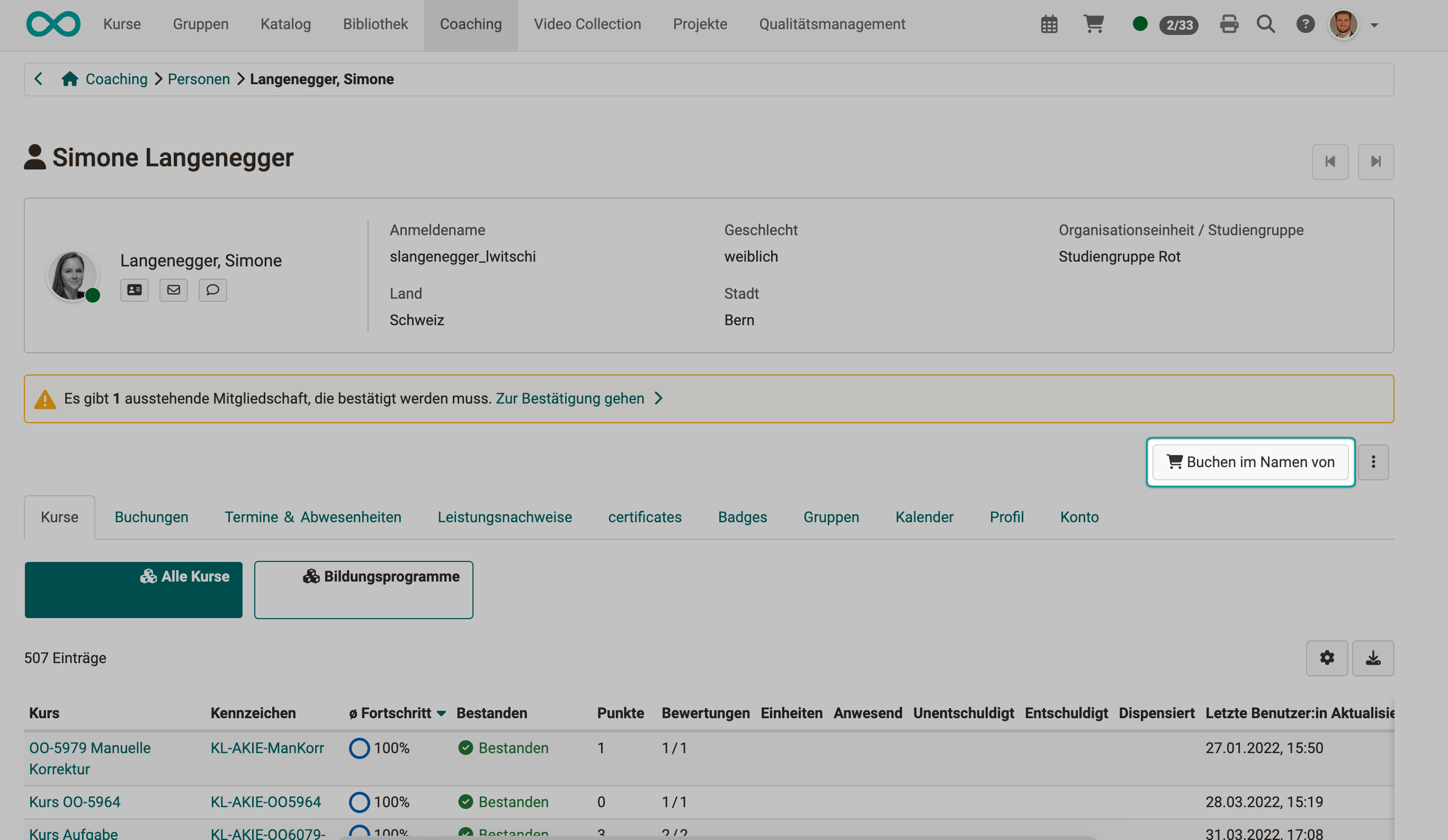Sort by Fortschritt column arrow

(441, 713)
